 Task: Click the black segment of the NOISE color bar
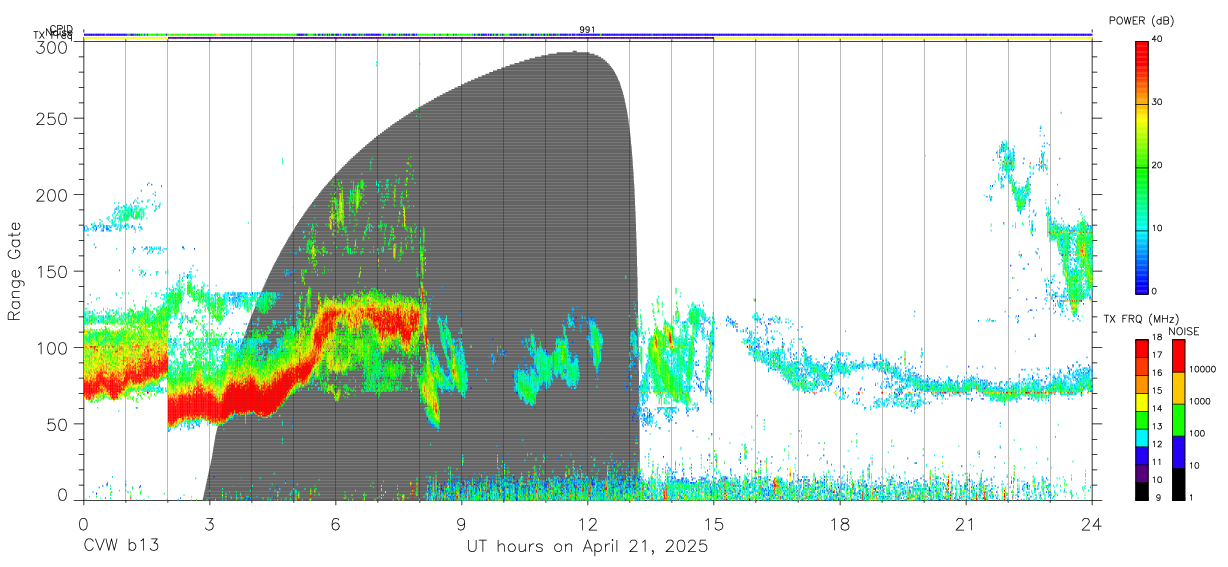pyautogui.click(x=1178, y=484)
